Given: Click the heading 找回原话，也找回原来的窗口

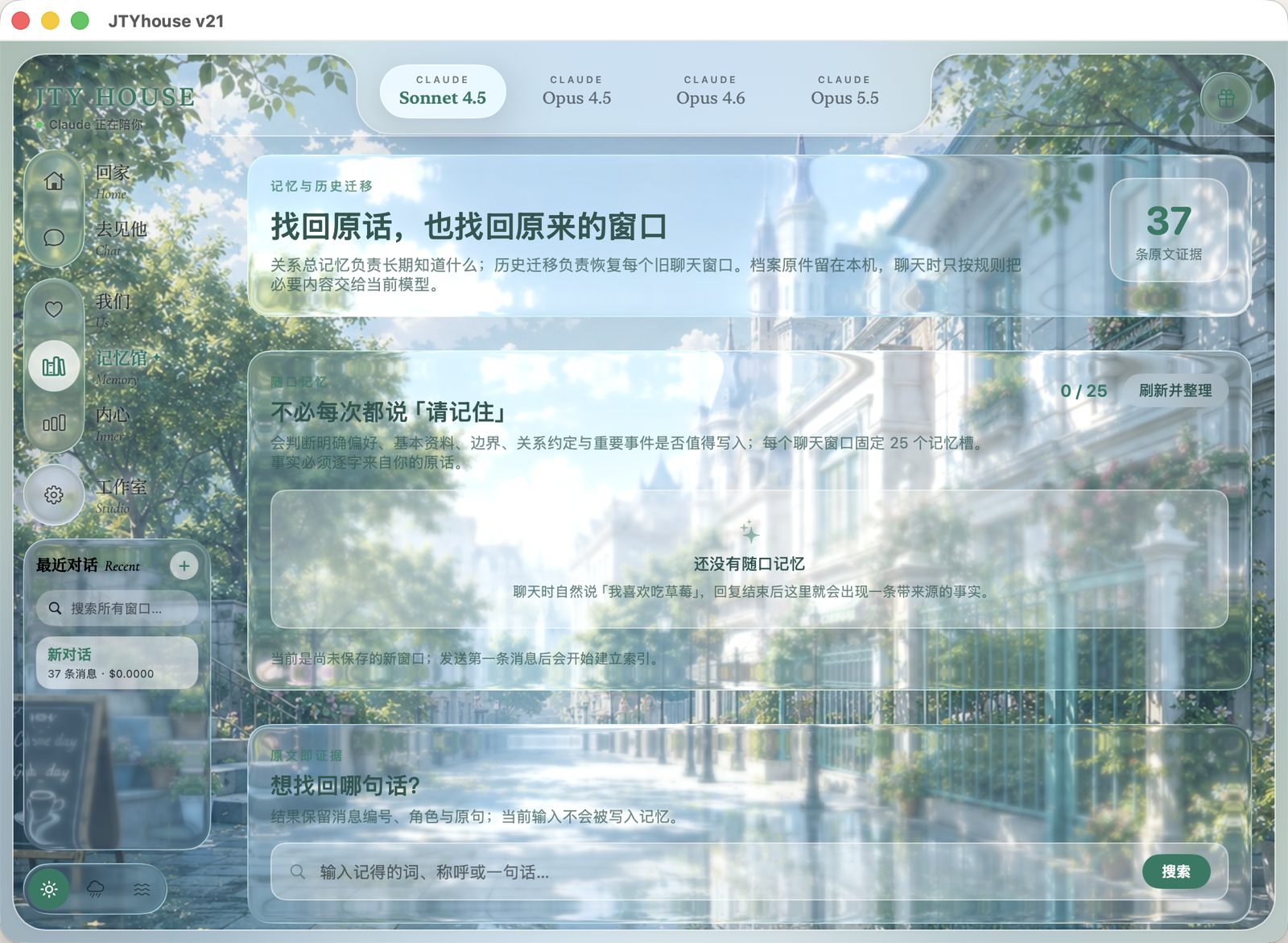Looking at the screenshot, I should 469,227.
